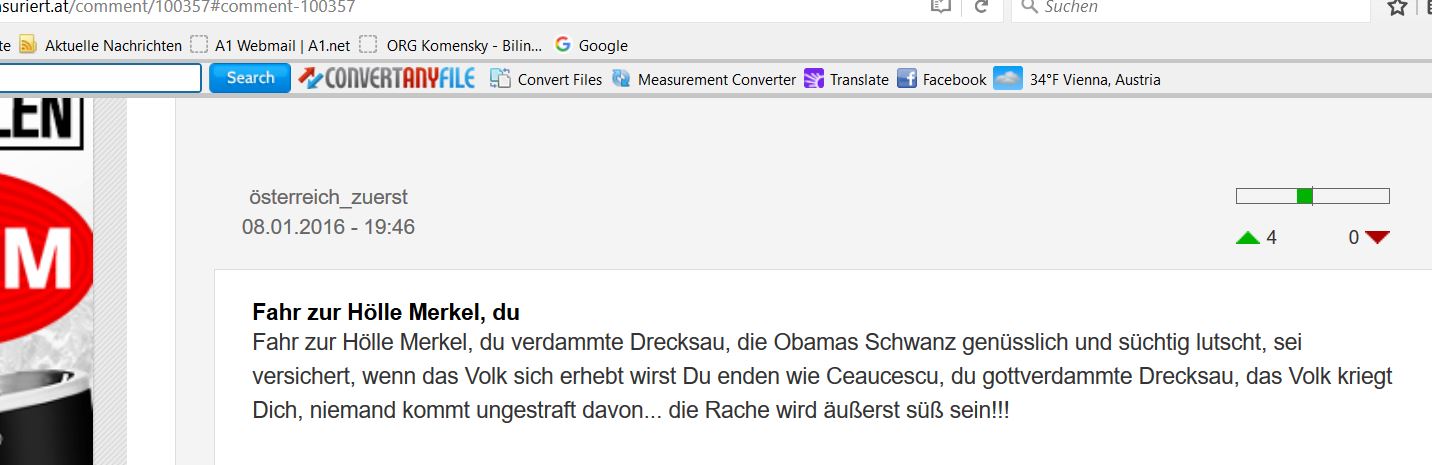1432x465 pixels.
Task: Click the ConvertAnyFile logo
Action: 386,78
